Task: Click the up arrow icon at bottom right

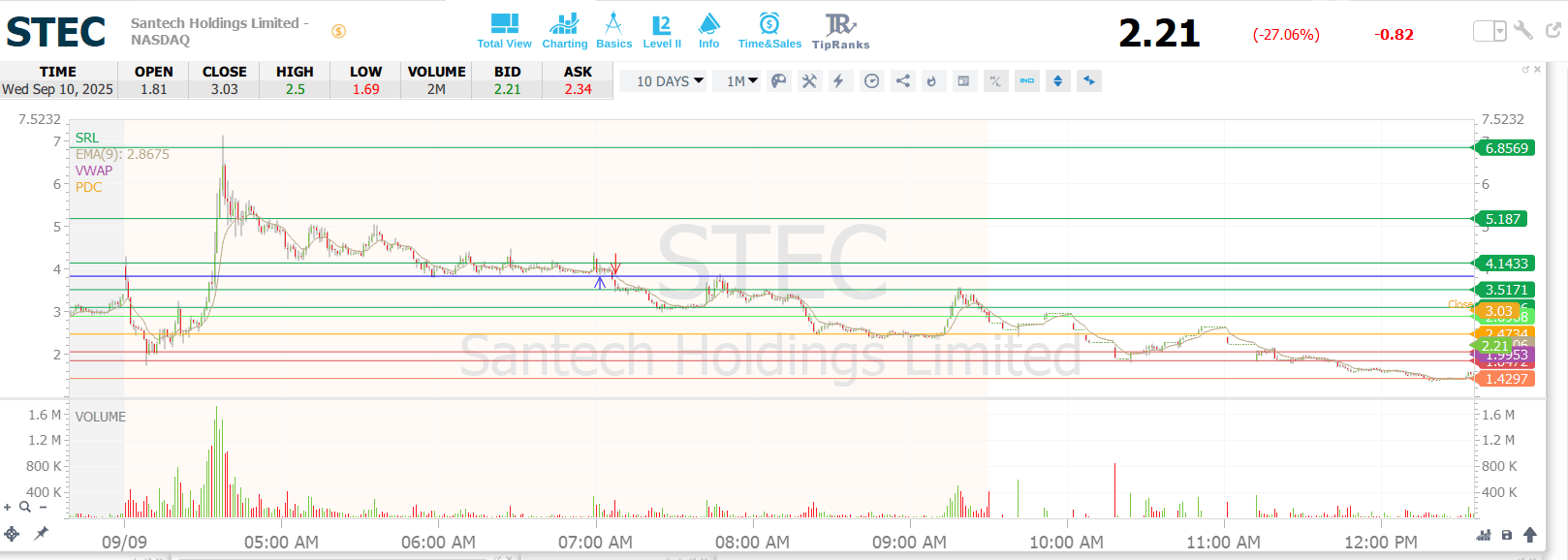Action: pyautogui.click(x=1530, y=535)
